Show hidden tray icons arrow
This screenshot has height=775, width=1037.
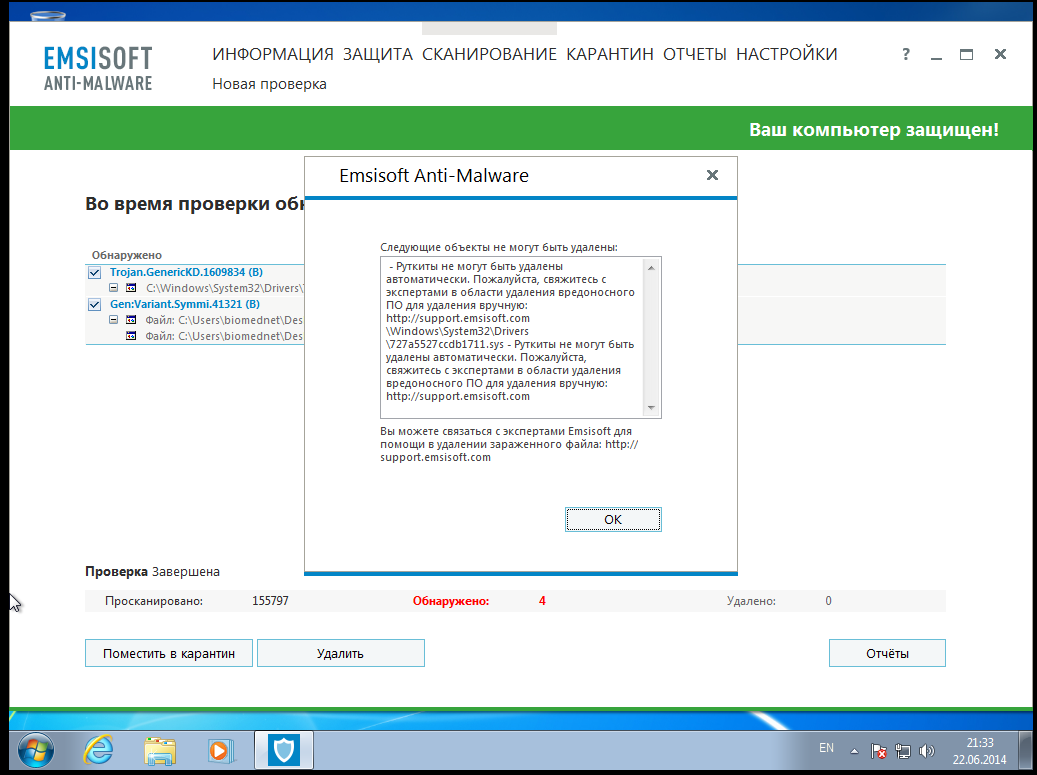point(854,751)
